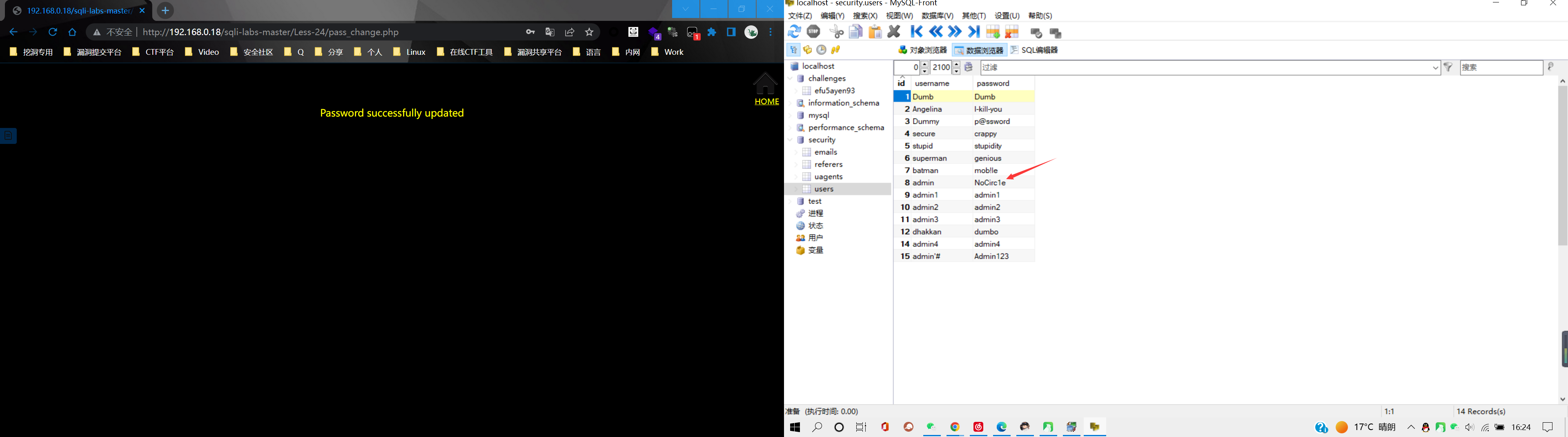This screenshot has width=1568, height=437.
Task: Open the 过滤 filter combo box dropdown arrow
Action: tap(1435, 67)
